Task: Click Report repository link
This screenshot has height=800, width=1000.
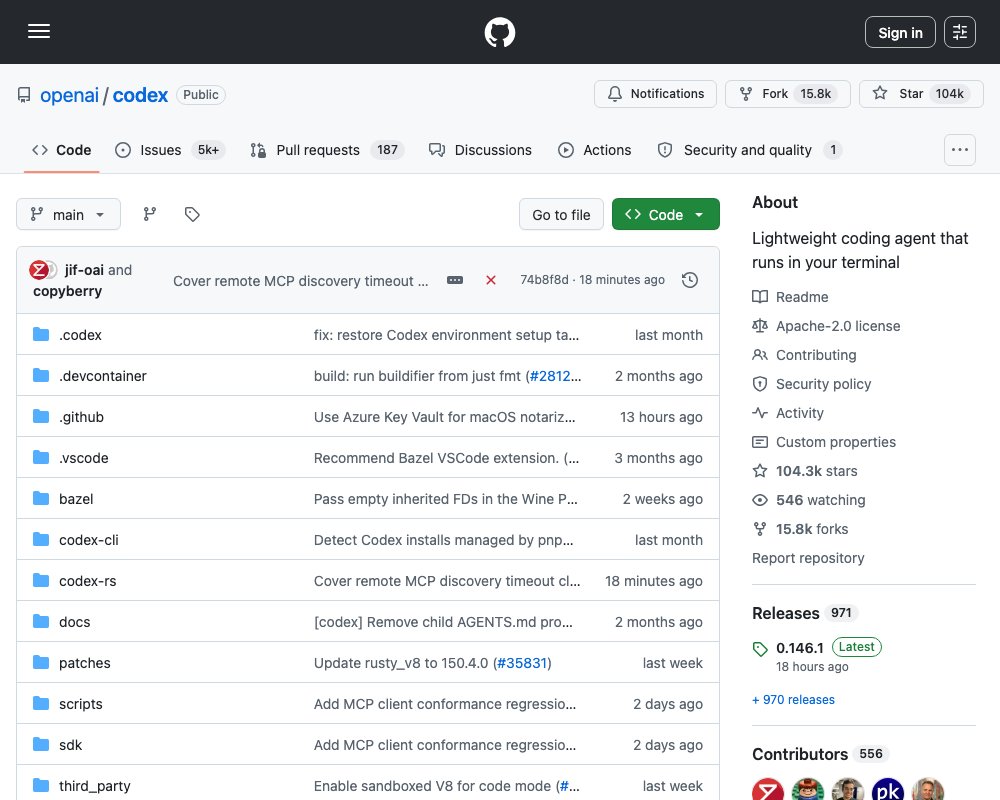Action: coord(808,558)
